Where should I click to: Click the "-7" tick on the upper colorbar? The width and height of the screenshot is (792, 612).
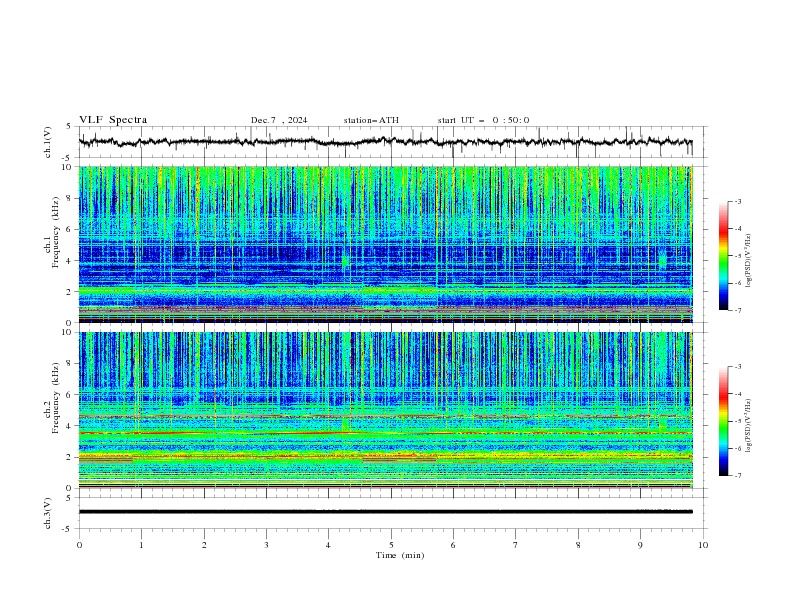737,310
